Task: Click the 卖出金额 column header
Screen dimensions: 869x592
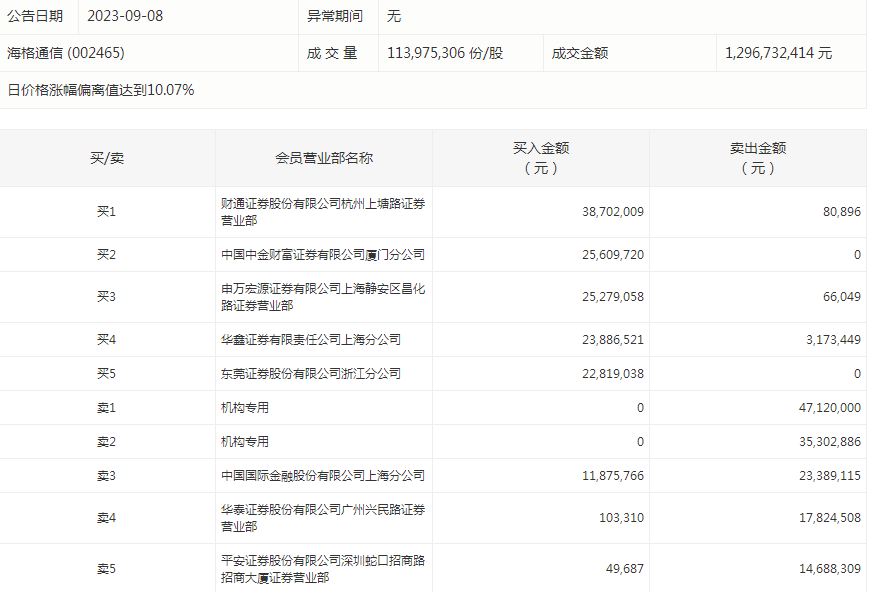Action: (757, 158)
